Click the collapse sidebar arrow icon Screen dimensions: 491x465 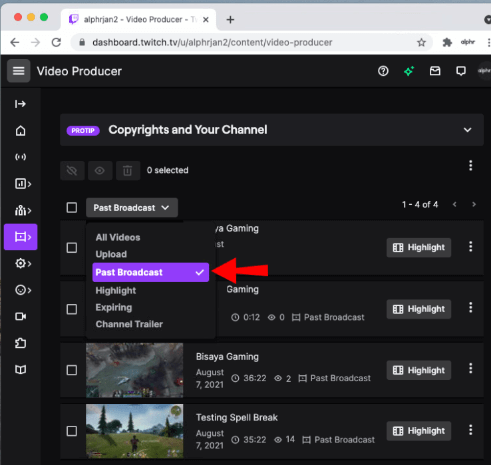20,104
